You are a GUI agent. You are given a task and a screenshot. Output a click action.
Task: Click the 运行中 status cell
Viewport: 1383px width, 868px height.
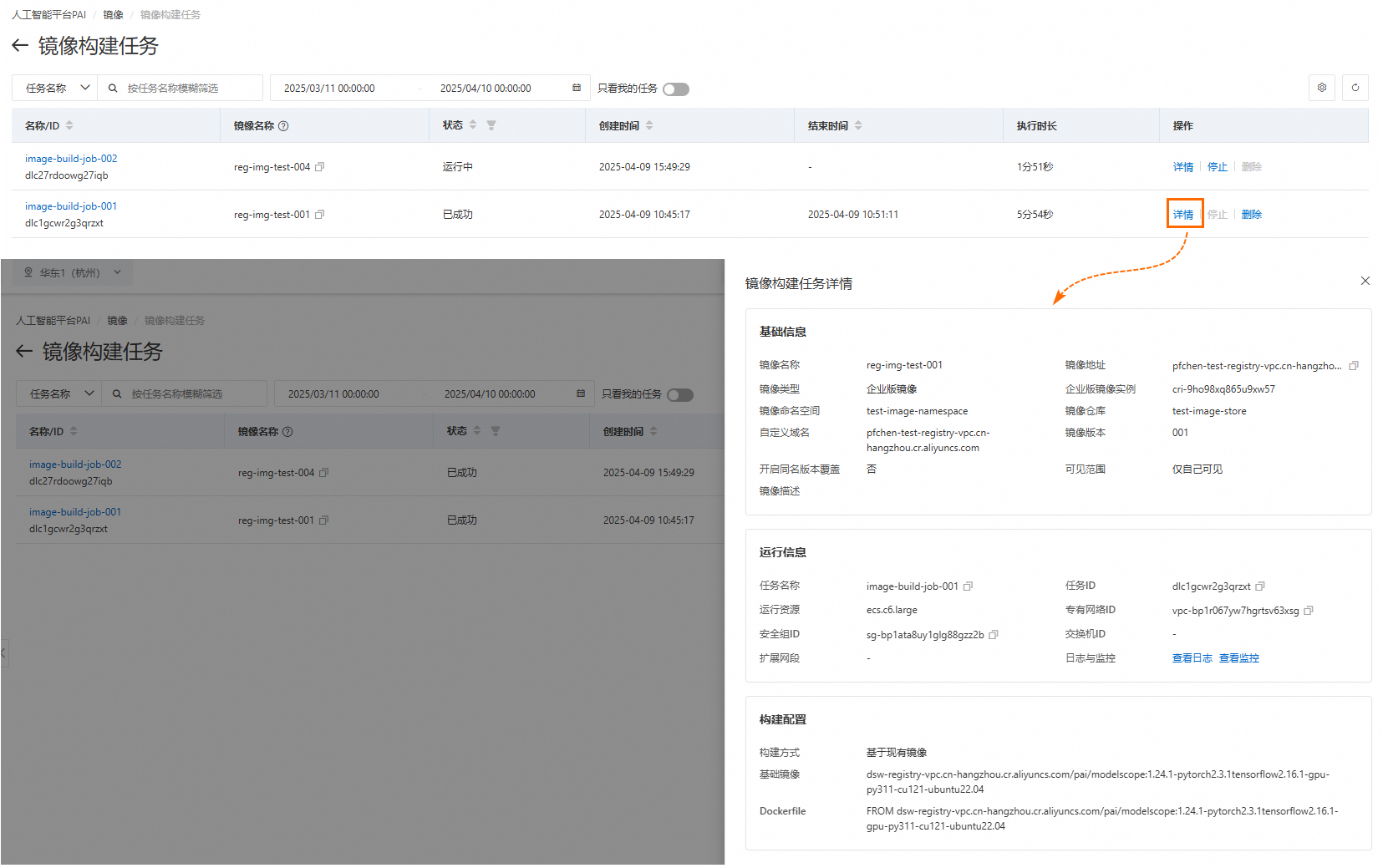457,167
